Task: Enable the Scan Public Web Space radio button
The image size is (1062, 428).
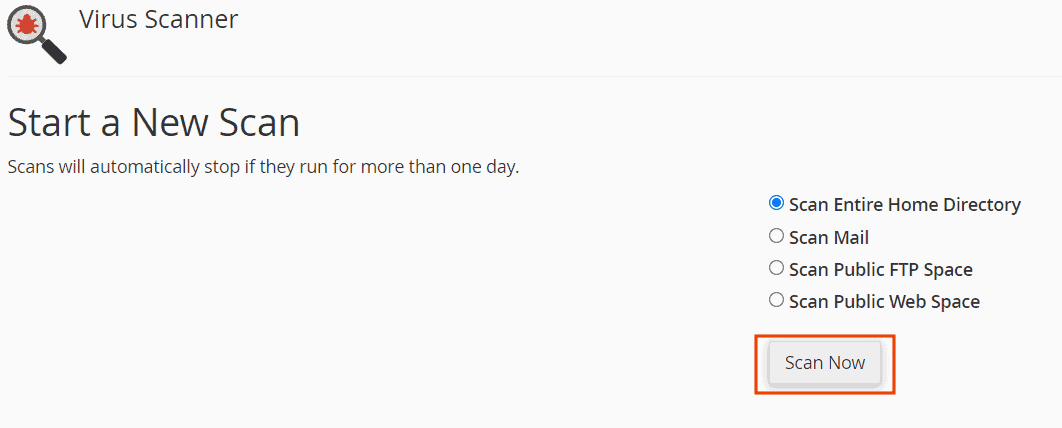Action: click(x=776, y=300)
